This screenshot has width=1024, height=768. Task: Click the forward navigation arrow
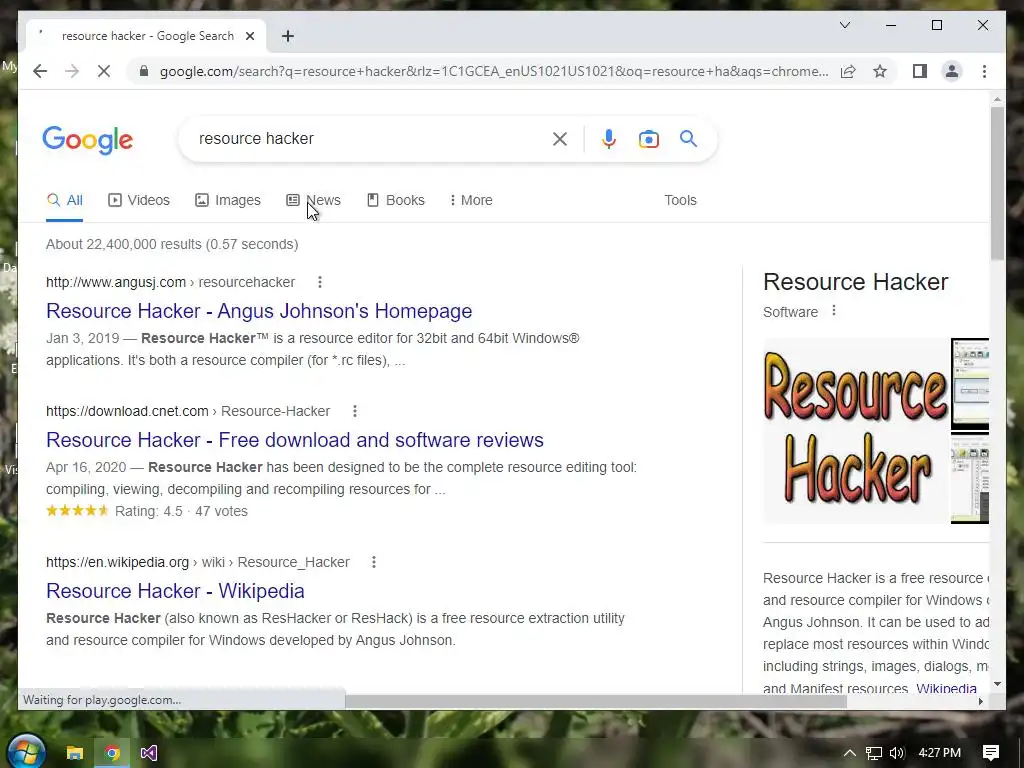click(x=72, y=71)
